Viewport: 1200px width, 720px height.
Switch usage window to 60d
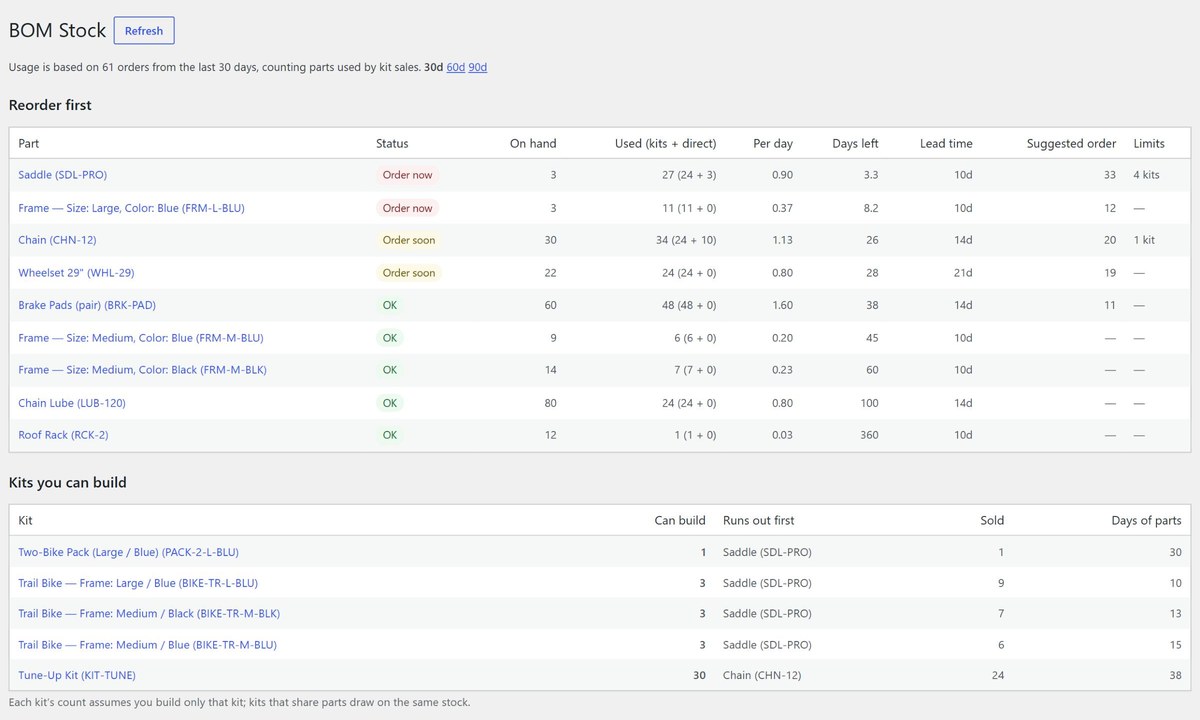point(455,67)
